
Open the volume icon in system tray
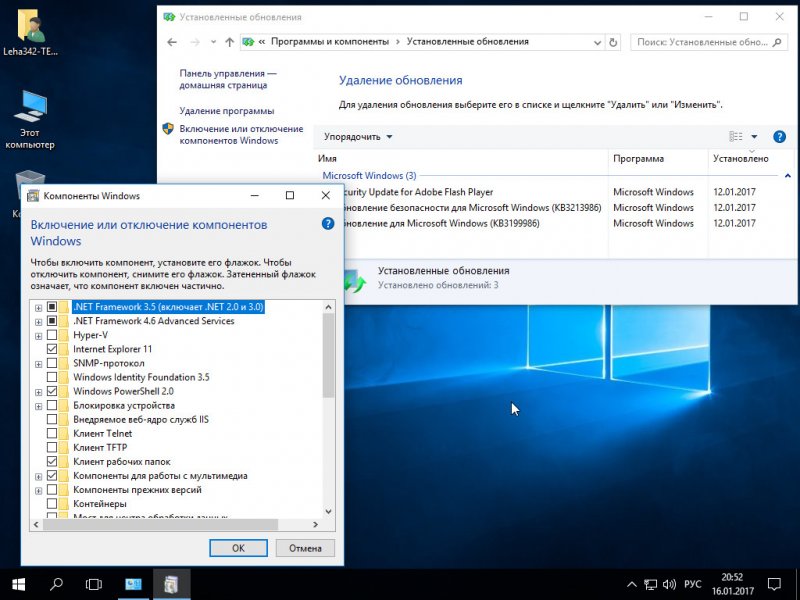click(669, 585)
